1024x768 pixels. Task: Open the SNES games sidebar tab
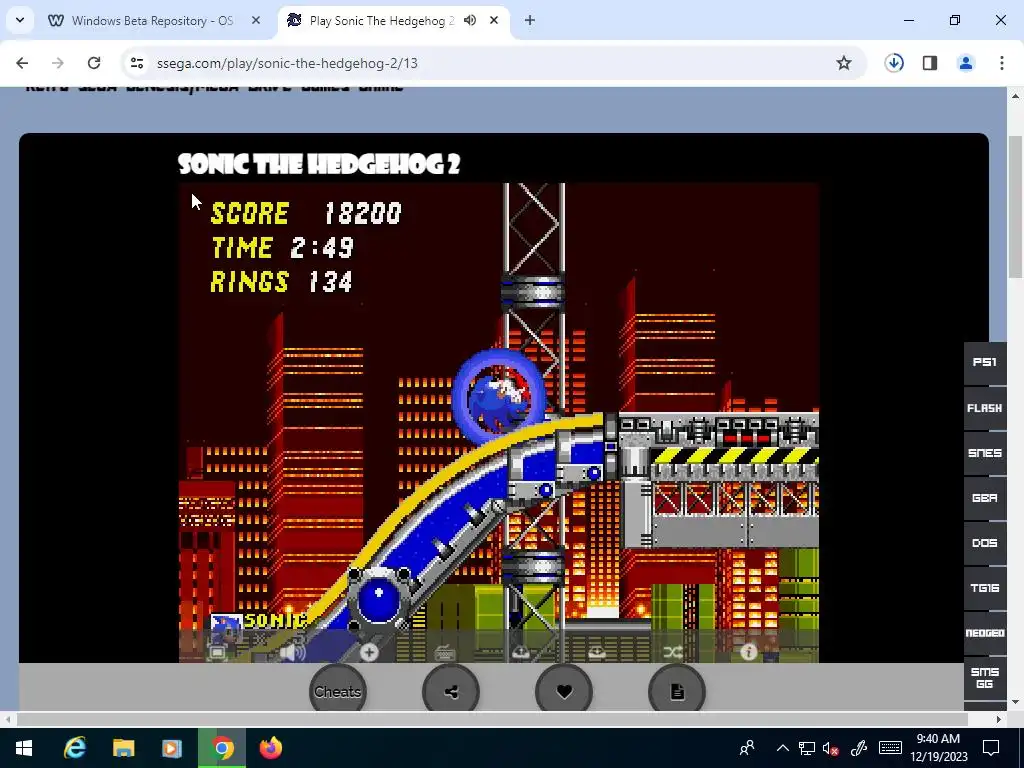click(x=985, y=453)
